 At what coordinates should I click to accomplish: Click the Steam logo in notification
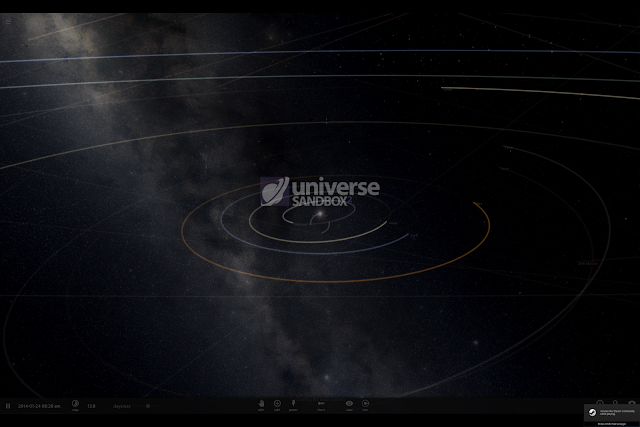[592, 413]
